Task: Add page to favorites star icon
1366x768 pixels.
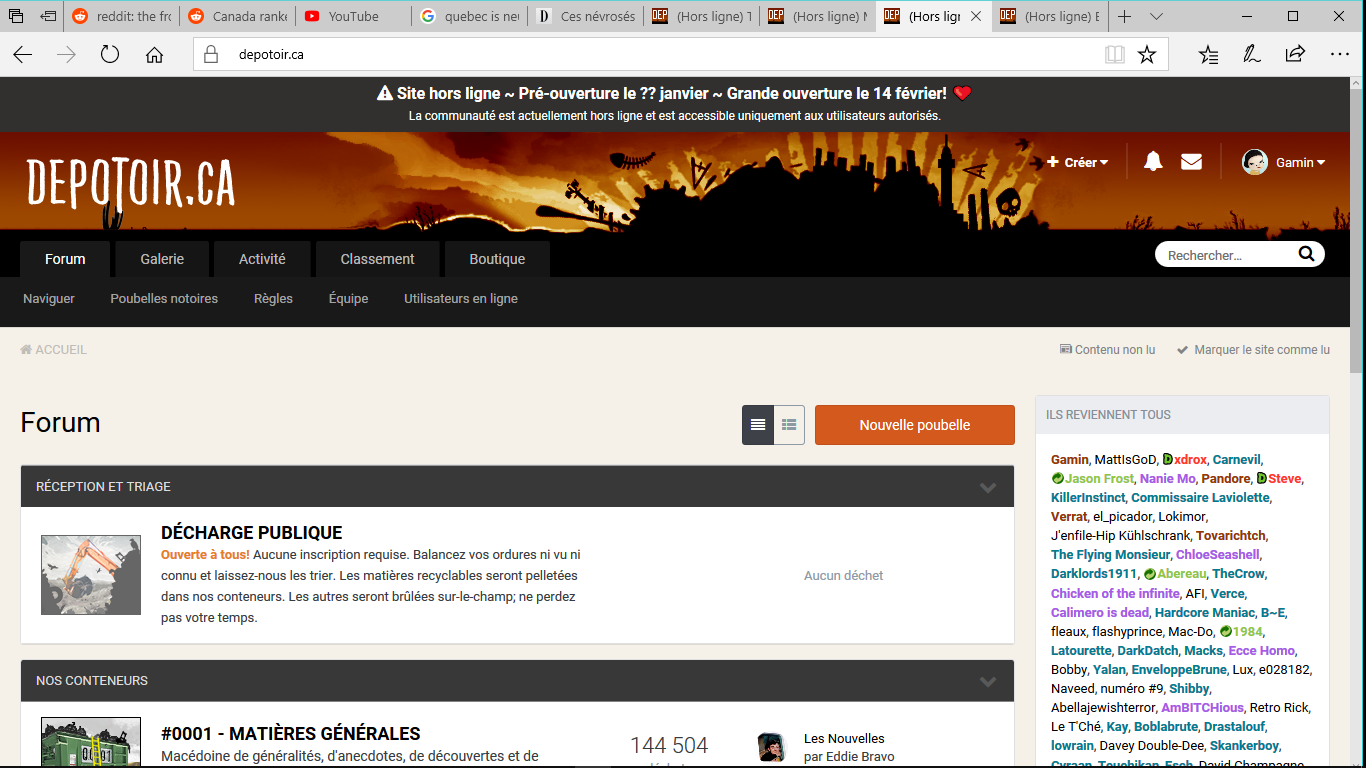Action: 1147,55
